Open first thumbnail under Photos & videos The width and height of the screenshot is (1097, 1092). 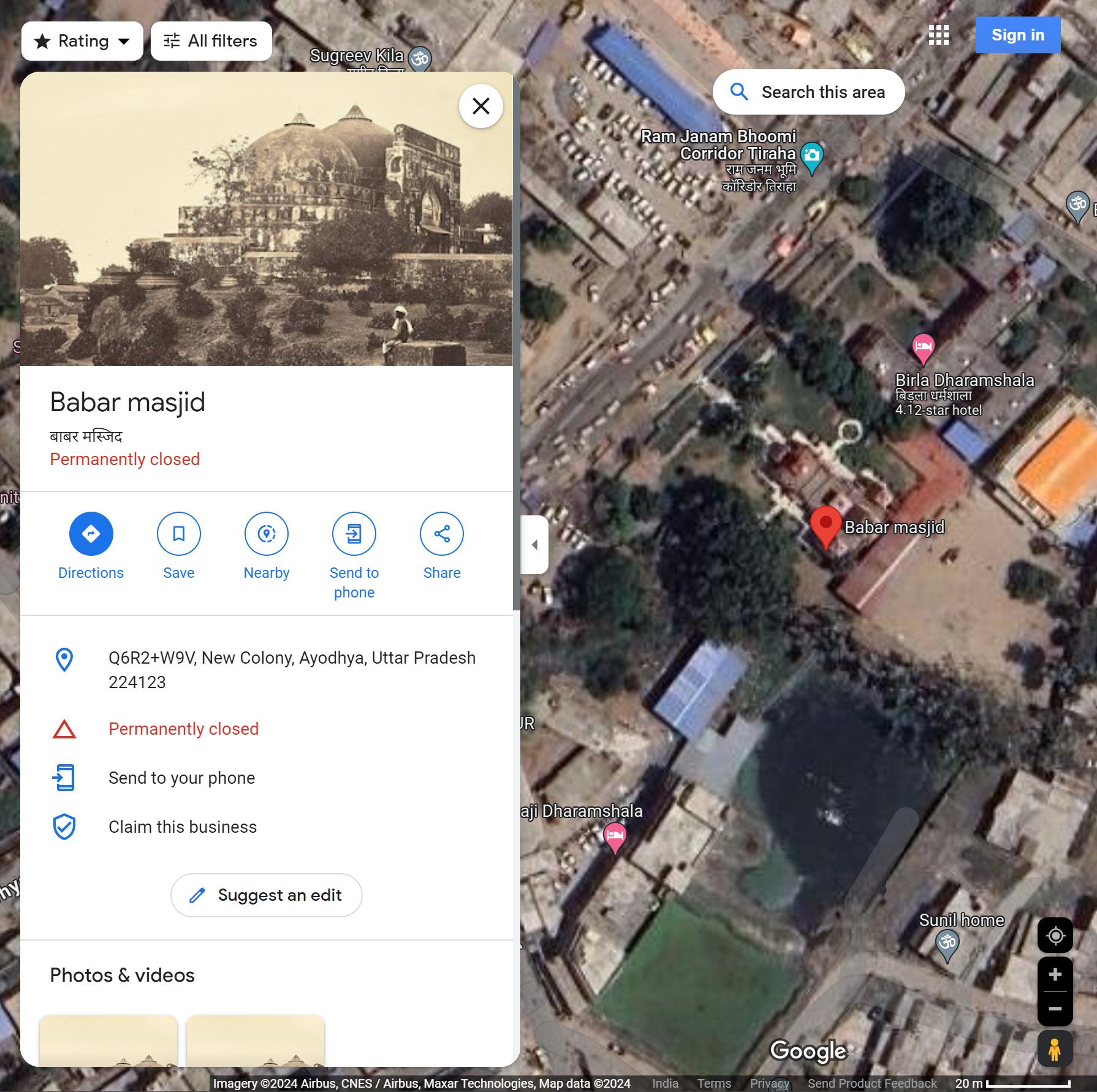(x=108, y=1041)
